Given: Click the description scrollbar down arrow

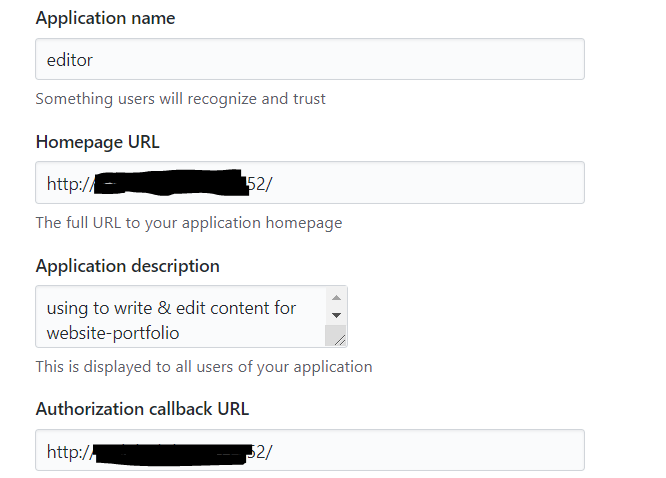Looking at the screenshot, I should tap(336, 315).
